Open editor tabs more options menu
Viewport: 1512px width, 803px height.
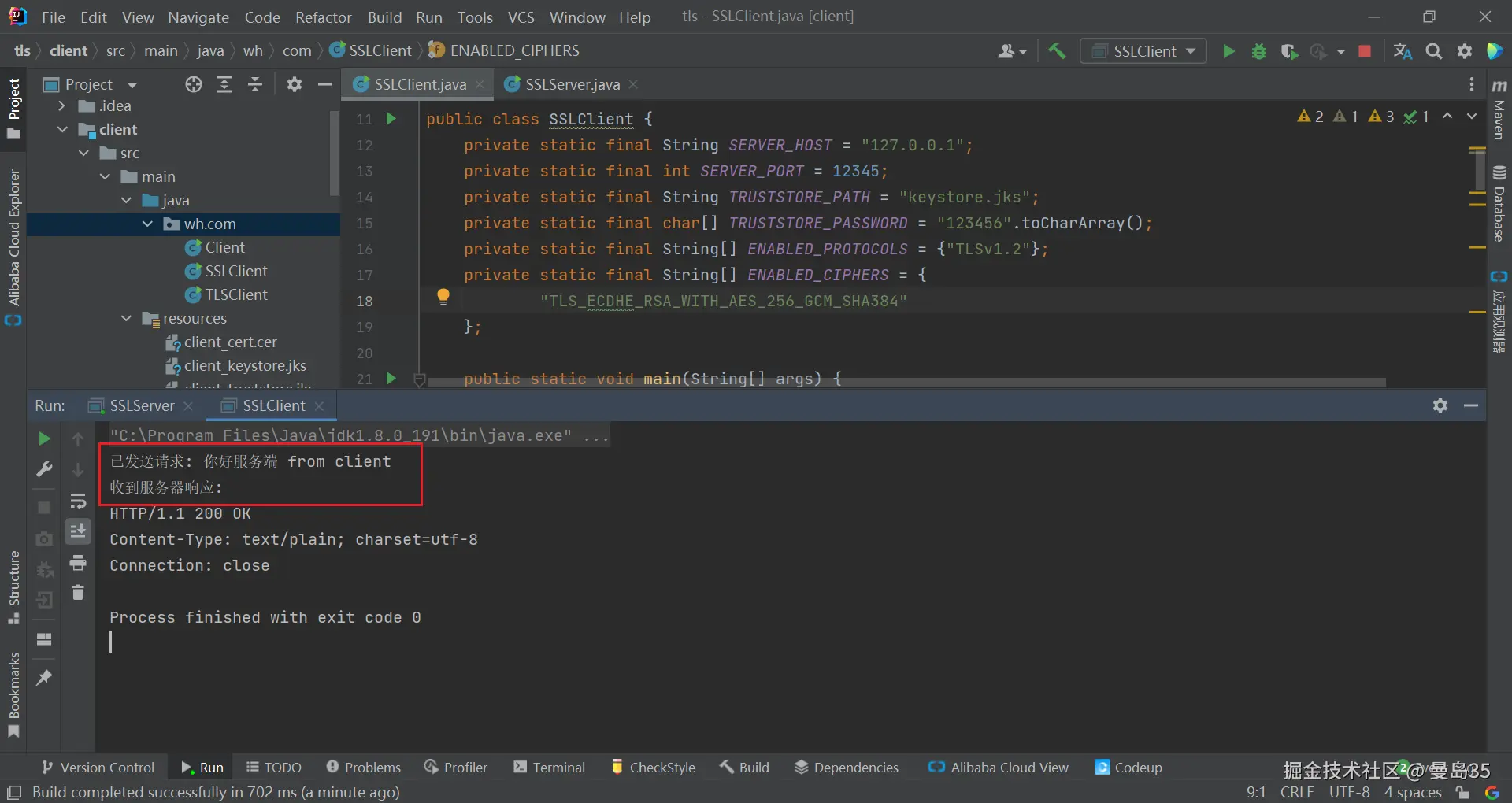click(x=1472, y=84)
